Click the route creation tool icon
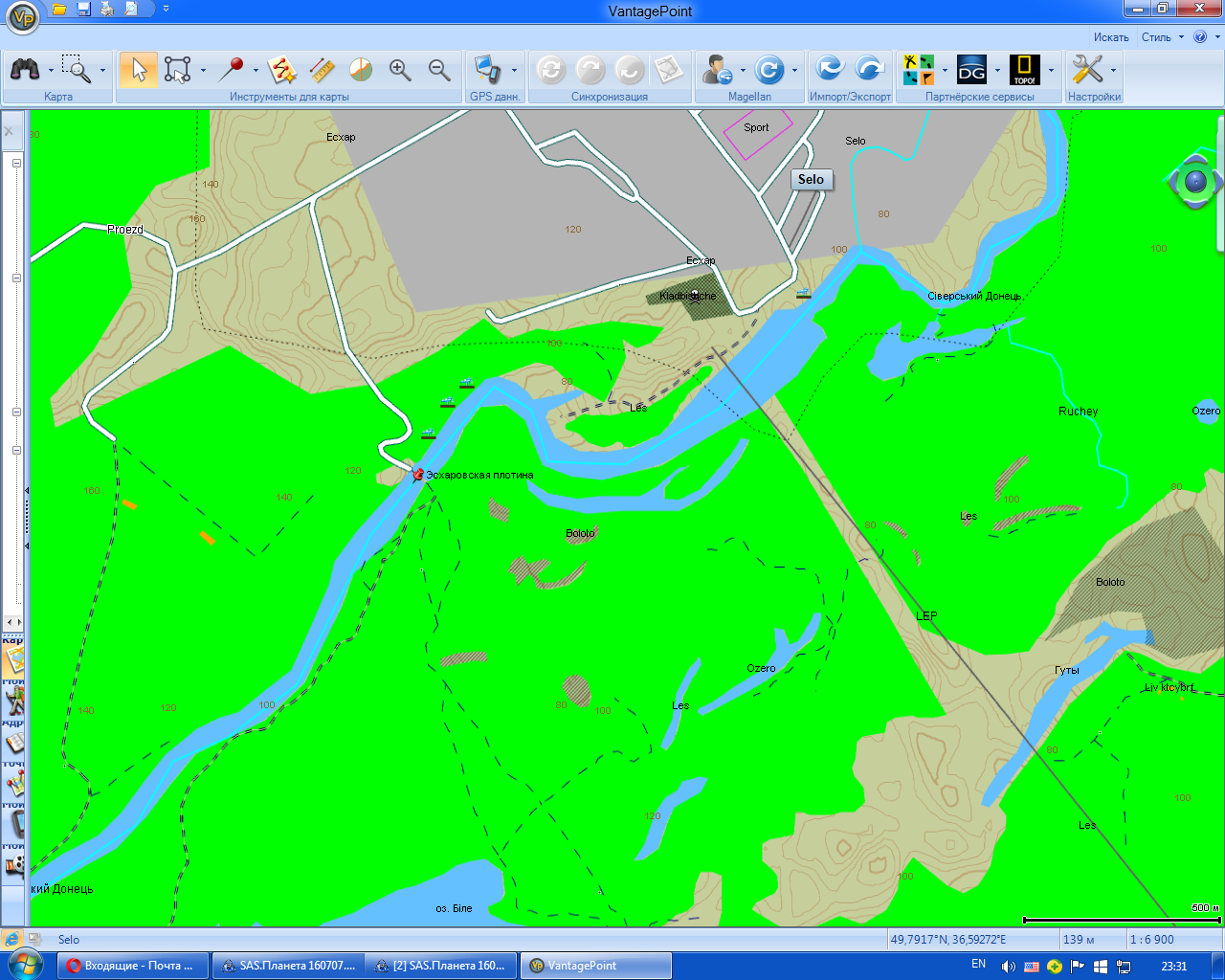This screenshot has height=980, width=1225. [x=281, y=70]
